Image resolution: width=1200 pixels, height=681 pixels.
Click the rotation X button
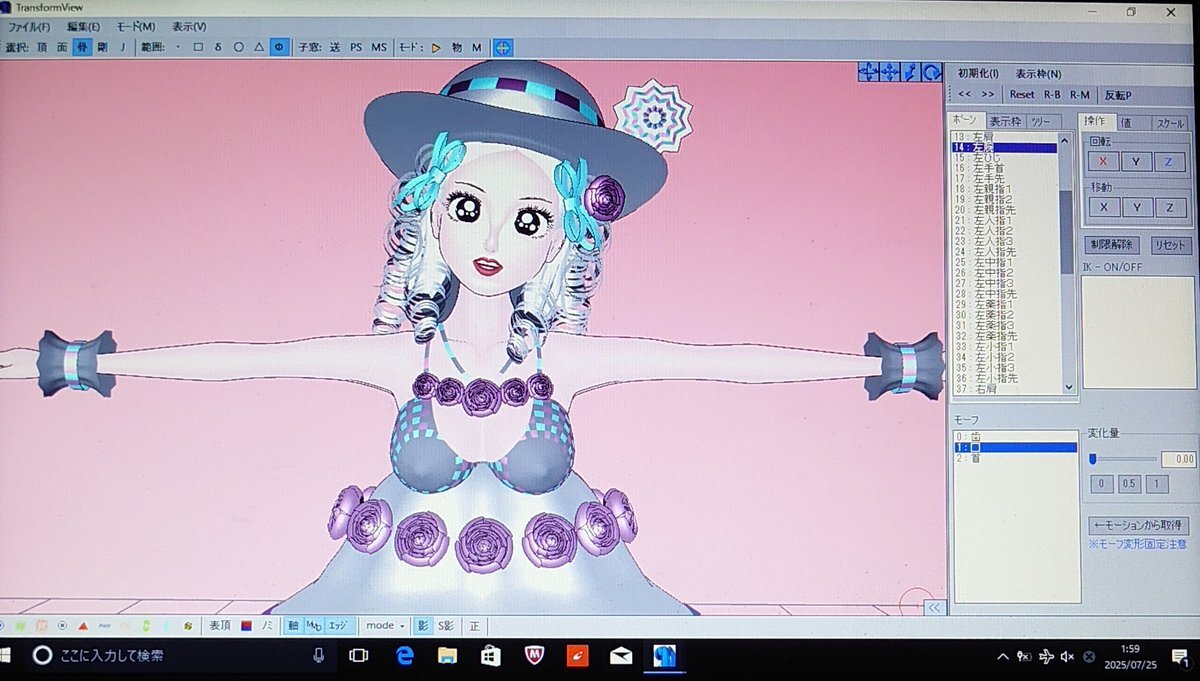[x=1102, y=161]
